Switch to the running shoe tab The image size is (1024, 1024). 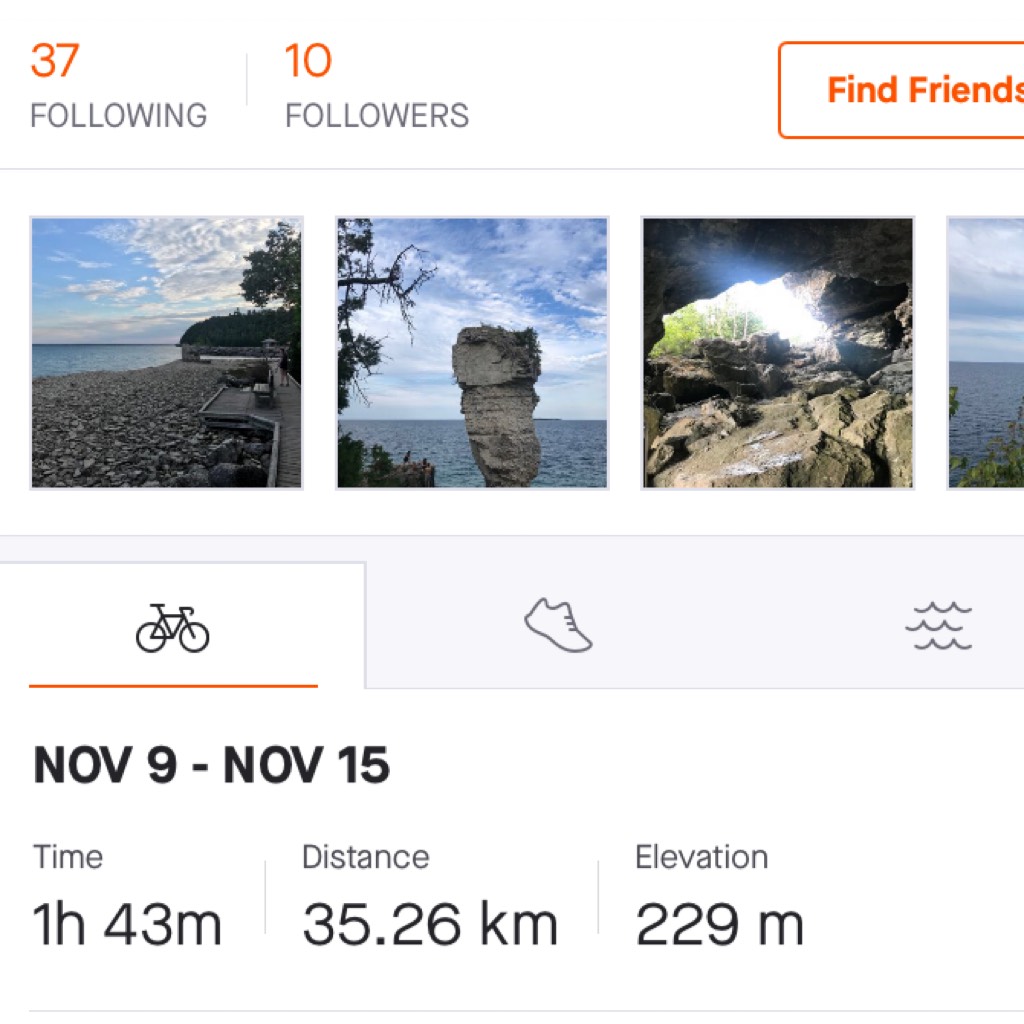(558, 626)
